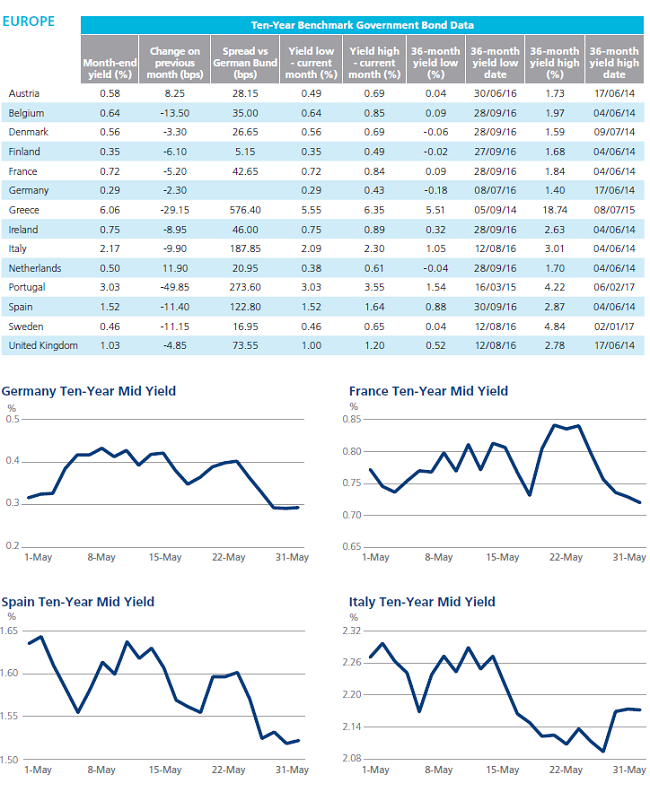The image size is (650, 792).
Task: Click the Germany Ten-Year Mid Yield title
Action: pos(90,391)
